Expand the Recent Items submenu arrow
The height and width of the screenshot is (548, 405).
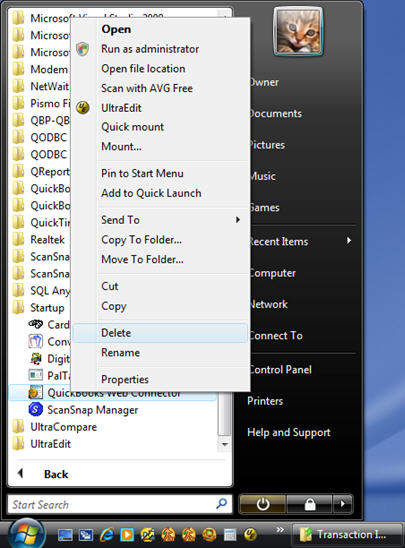coord(348,240)
